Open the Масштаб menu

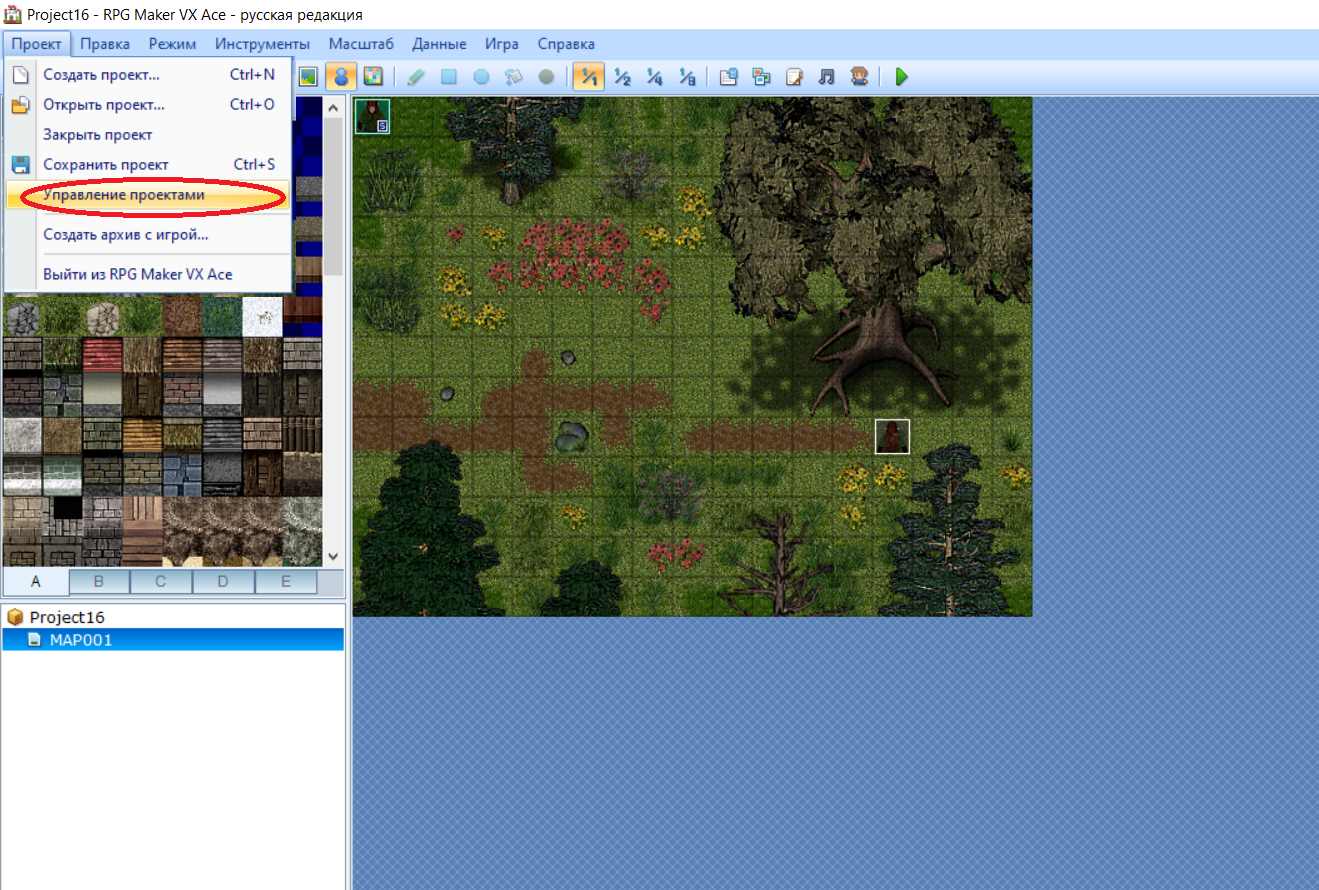click(x=361, y=44)
